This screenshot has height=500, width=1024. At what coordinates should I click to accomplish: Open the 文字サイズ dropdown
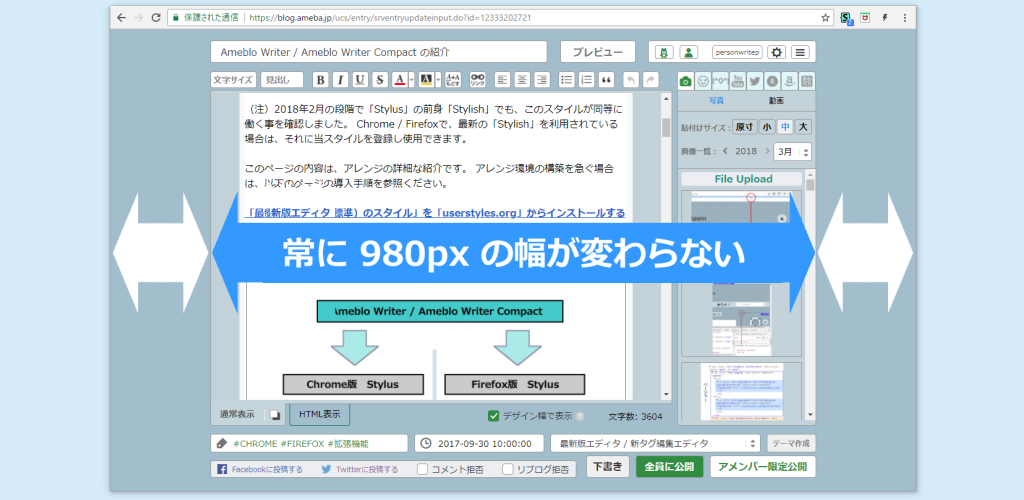coord(233,80)
